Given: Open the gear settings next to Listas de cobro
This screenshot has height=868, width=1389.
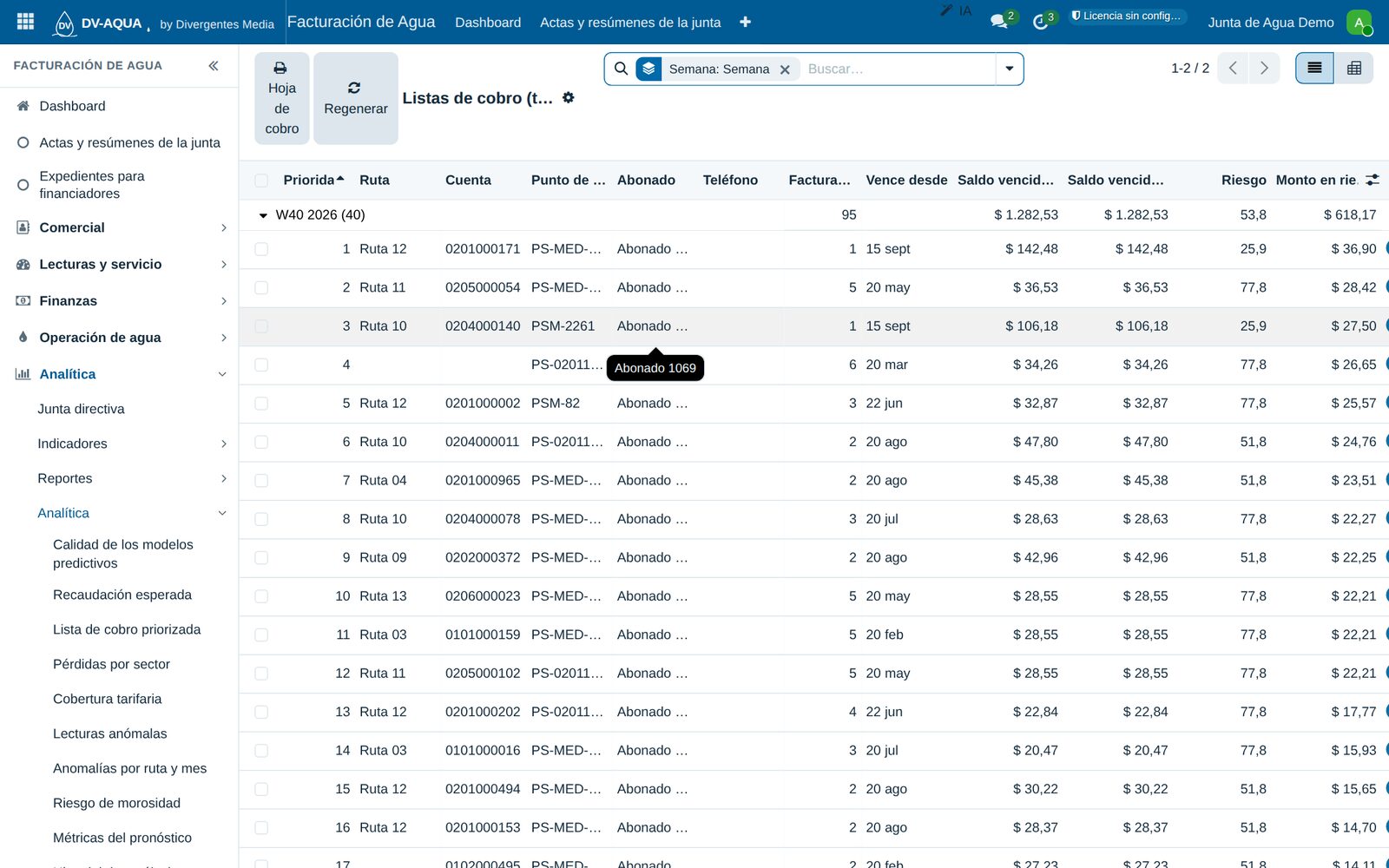Looking at the screenshot, I should pos(569,98).
